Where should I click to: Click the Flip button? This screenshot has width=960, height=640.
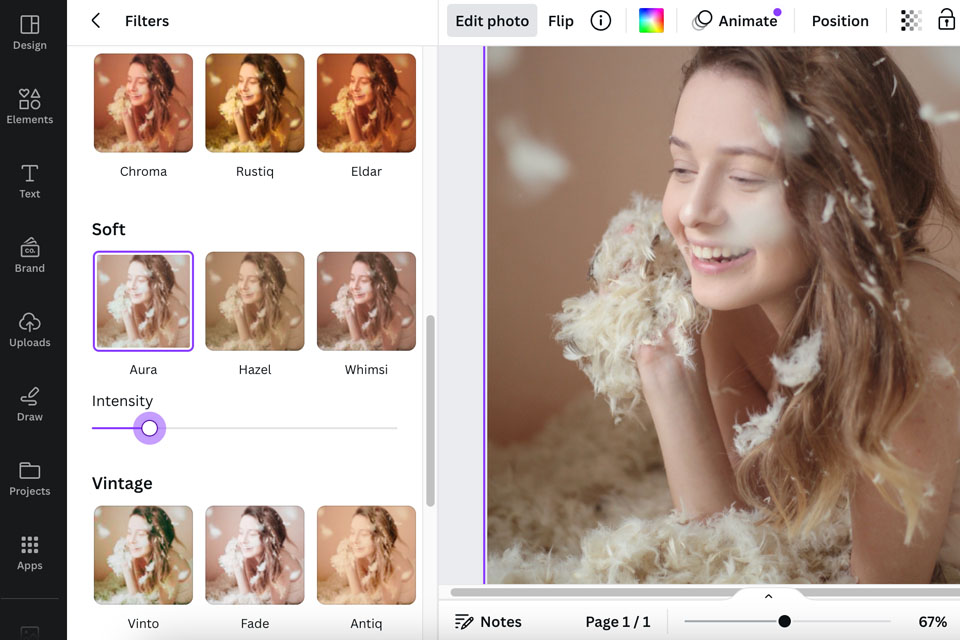point(560,21)
